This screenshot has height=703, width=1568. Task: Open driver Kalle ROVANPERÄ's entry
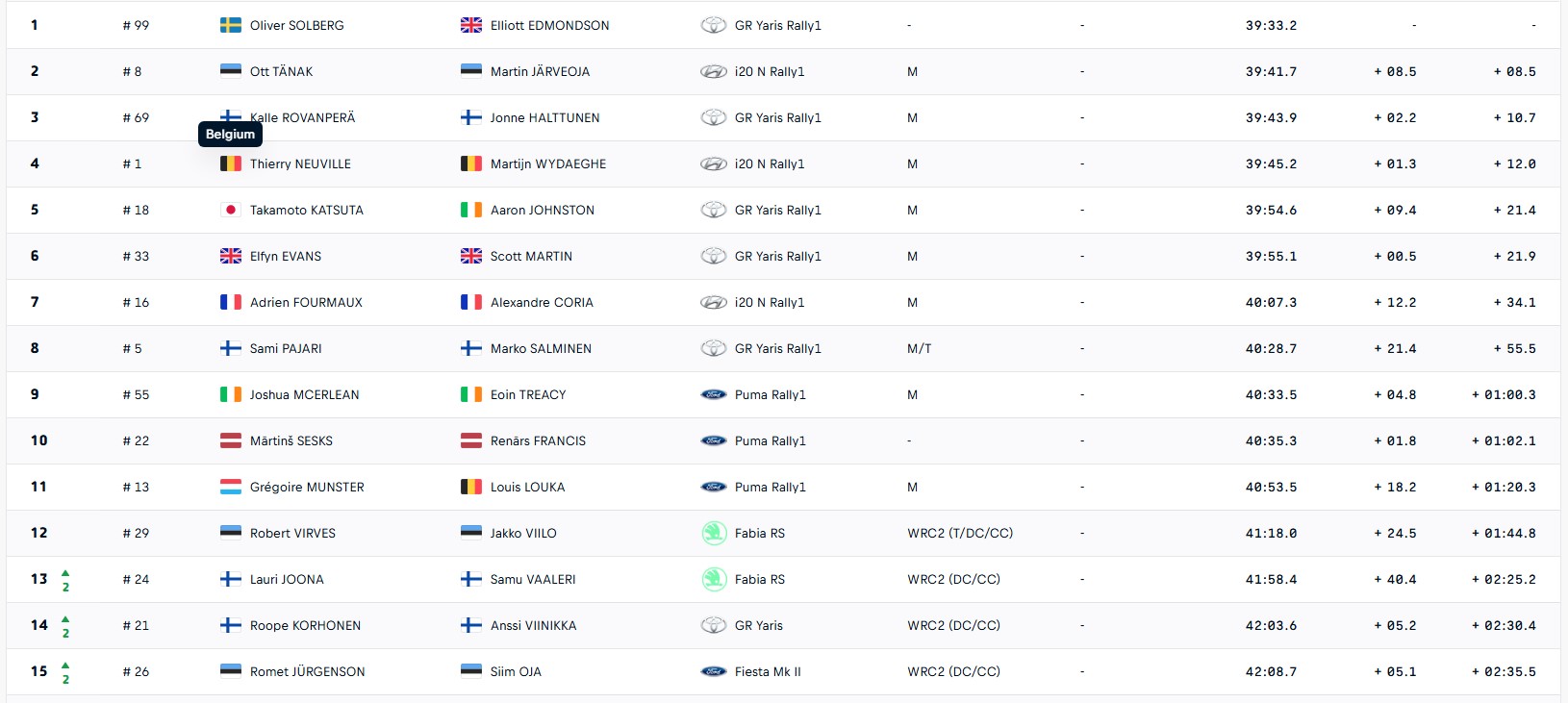302,117
